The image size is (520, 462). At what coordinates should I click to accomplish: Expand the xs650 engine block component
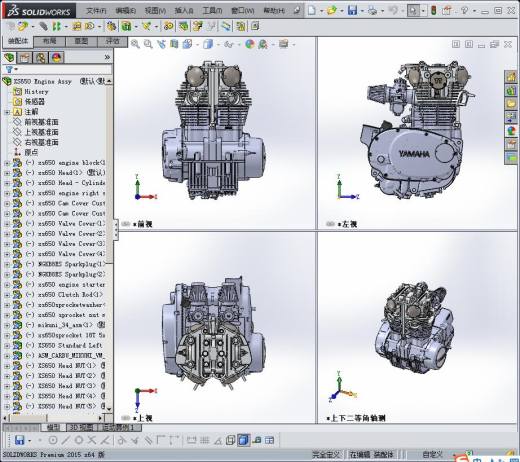tap(7, 163)
